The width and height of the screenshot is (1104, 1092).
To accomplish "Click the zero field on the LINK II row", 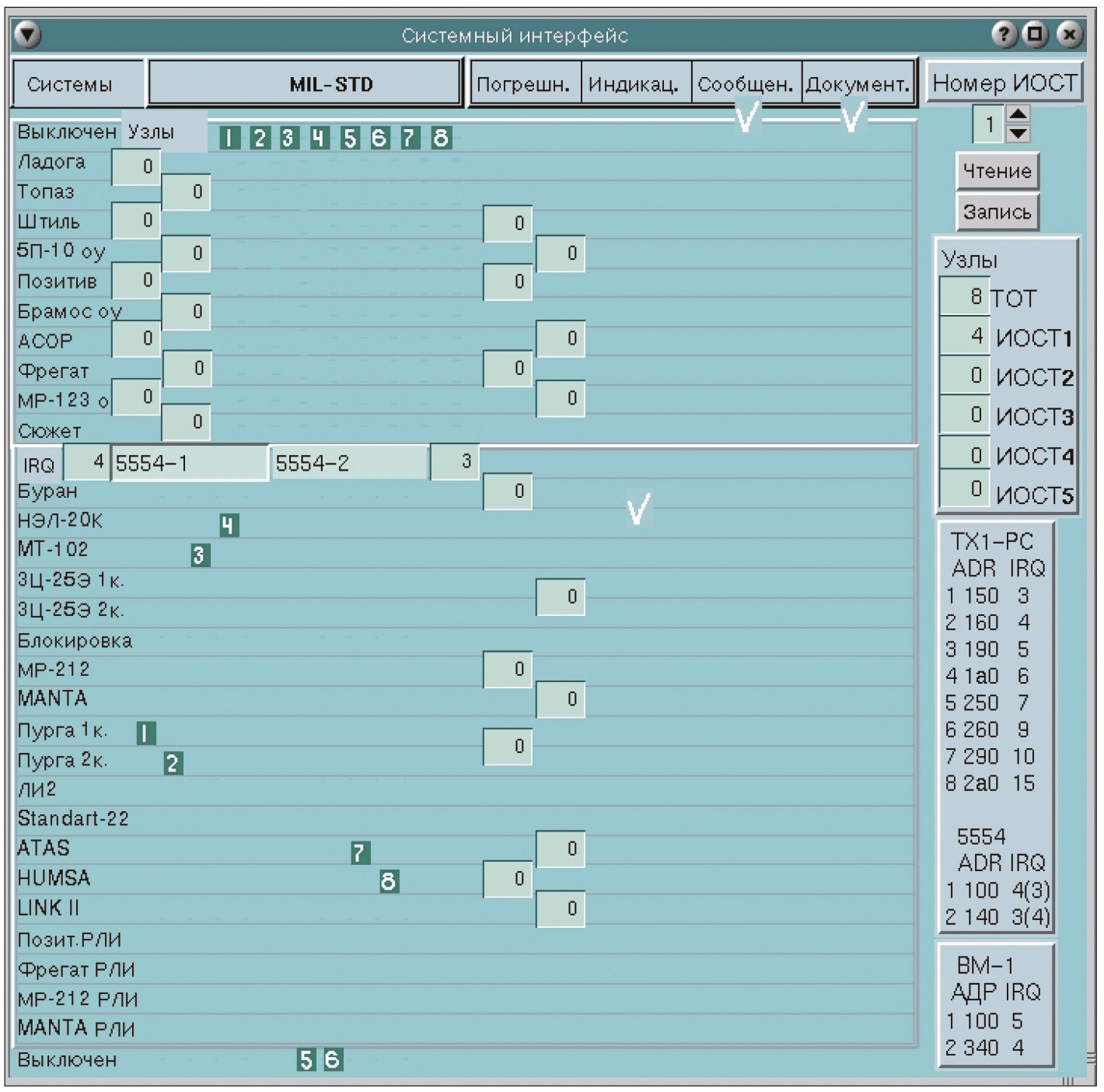I will [x=561, y=909].
